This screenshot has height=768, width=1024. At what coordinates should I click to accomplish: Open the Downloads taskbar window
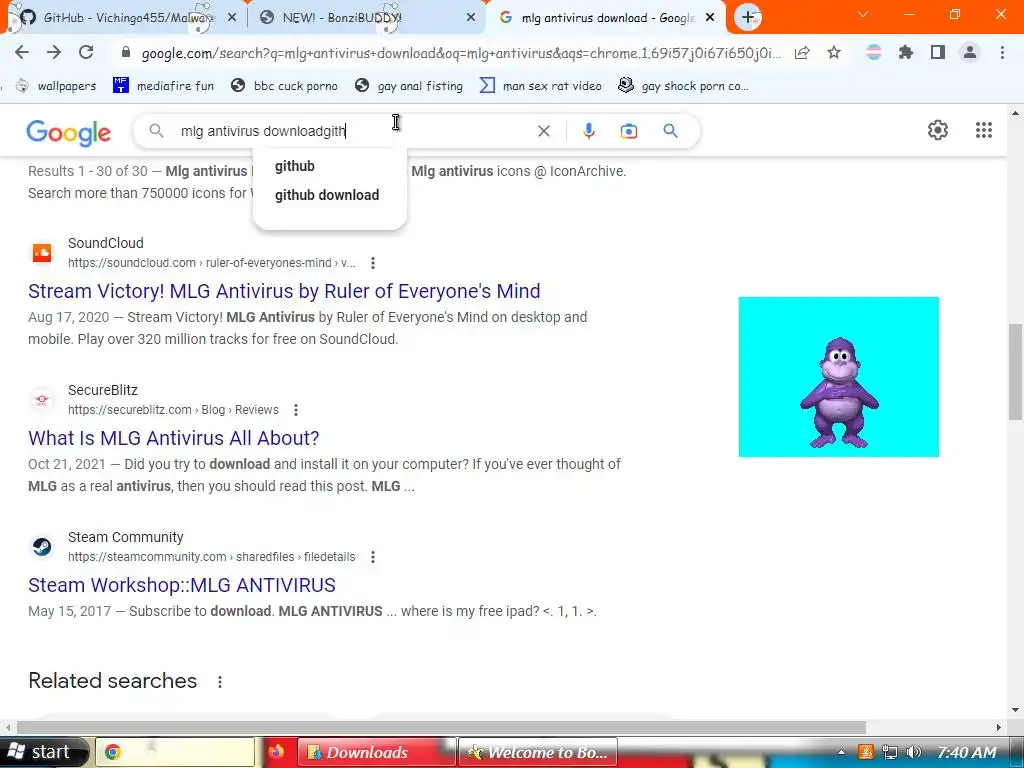click(x=376, y=752)
